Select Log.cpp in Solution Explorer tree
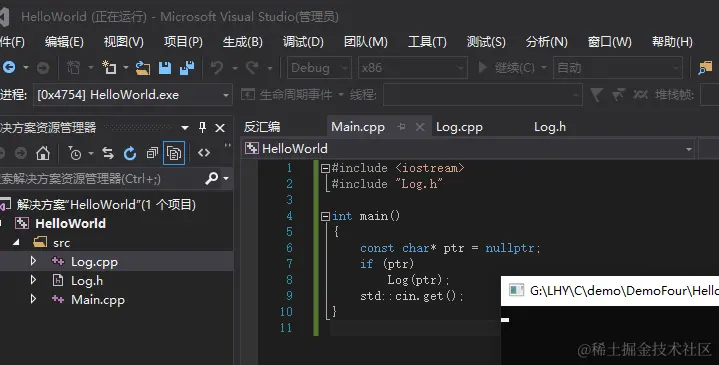Image resolution: width=719 pixels, height=365 pixels. click(x=94, y=262)
